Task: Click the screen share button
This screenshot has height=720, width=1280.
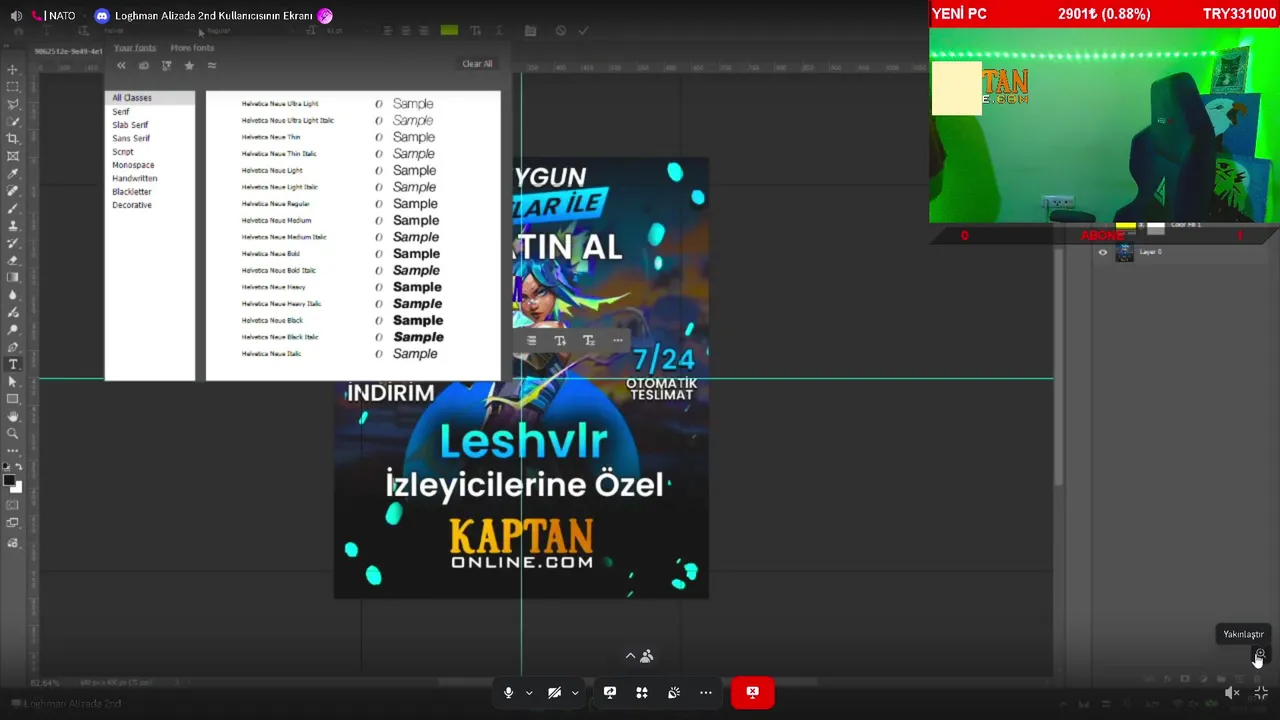Action: tap(610, 692)
